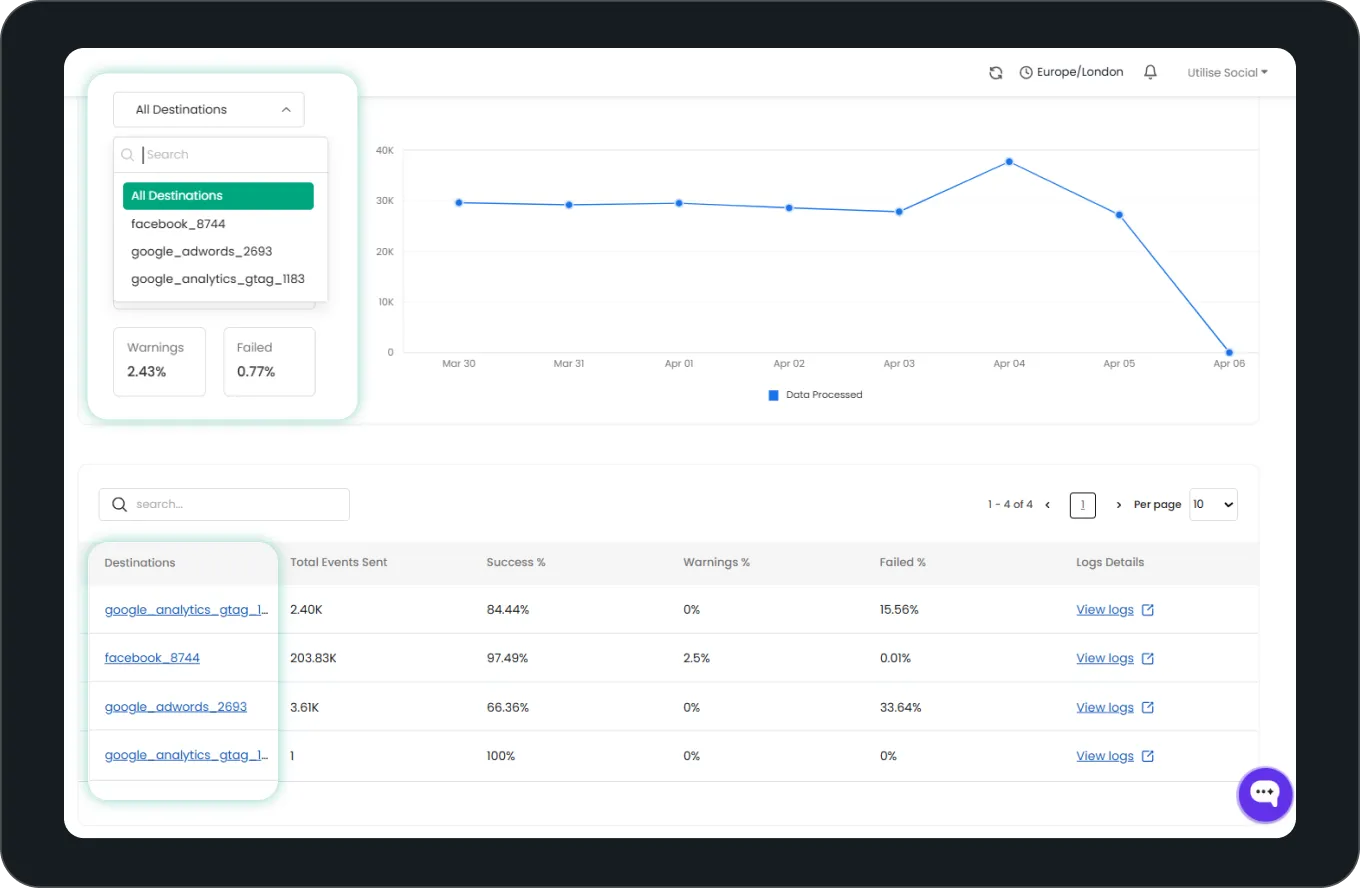Click the Warnings % column header

click(717, 562)
